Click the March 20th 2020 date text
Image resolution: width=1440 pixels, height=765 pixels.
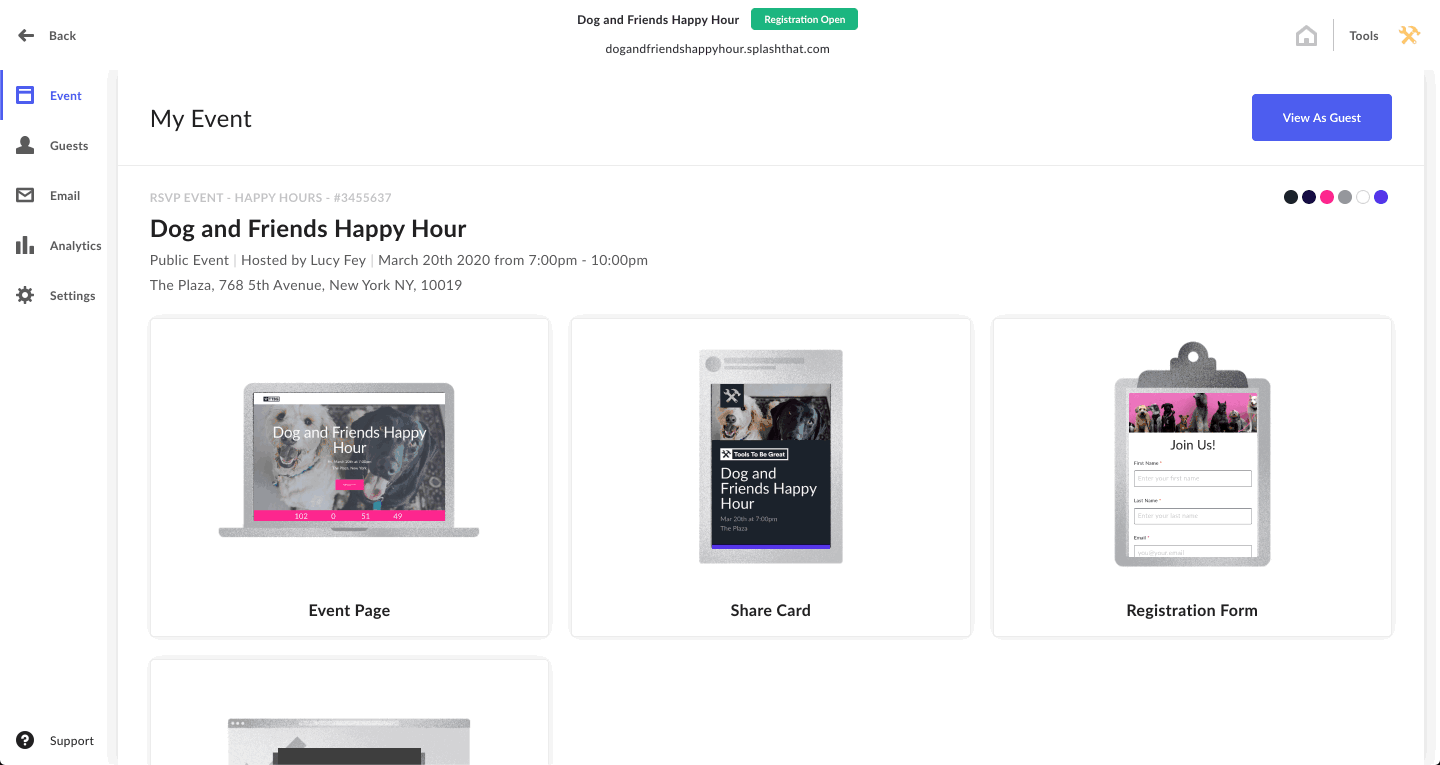coord(513,260)
